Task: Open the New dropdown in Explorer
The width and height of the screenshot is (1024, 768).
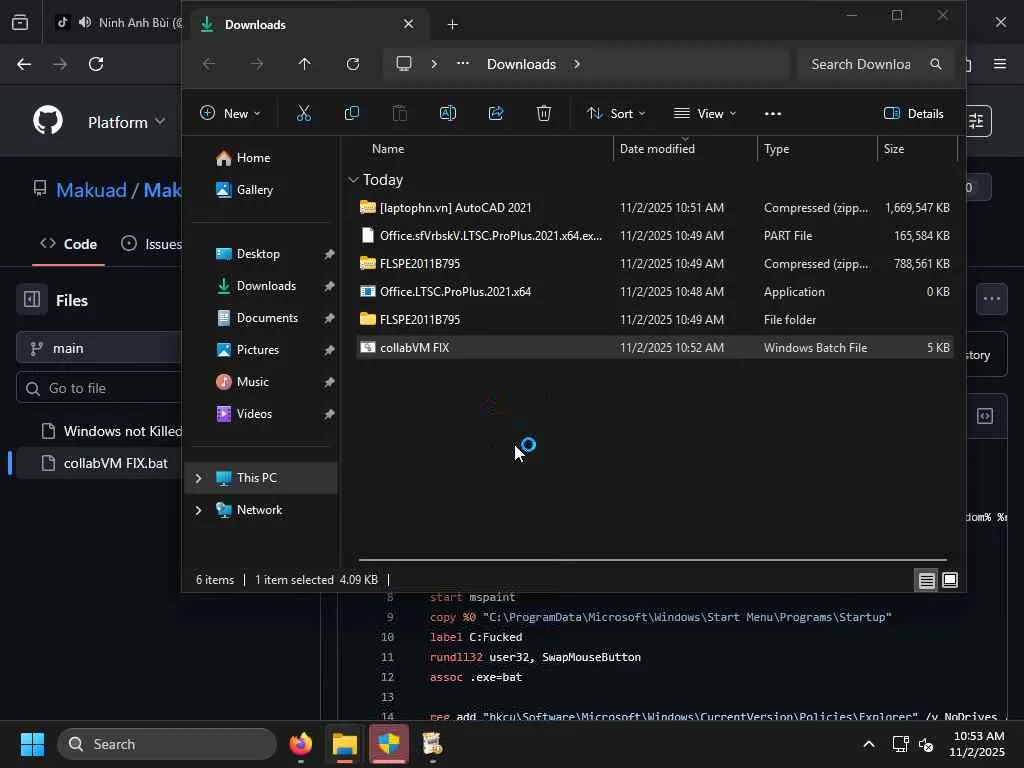Action: pos(230,114)
